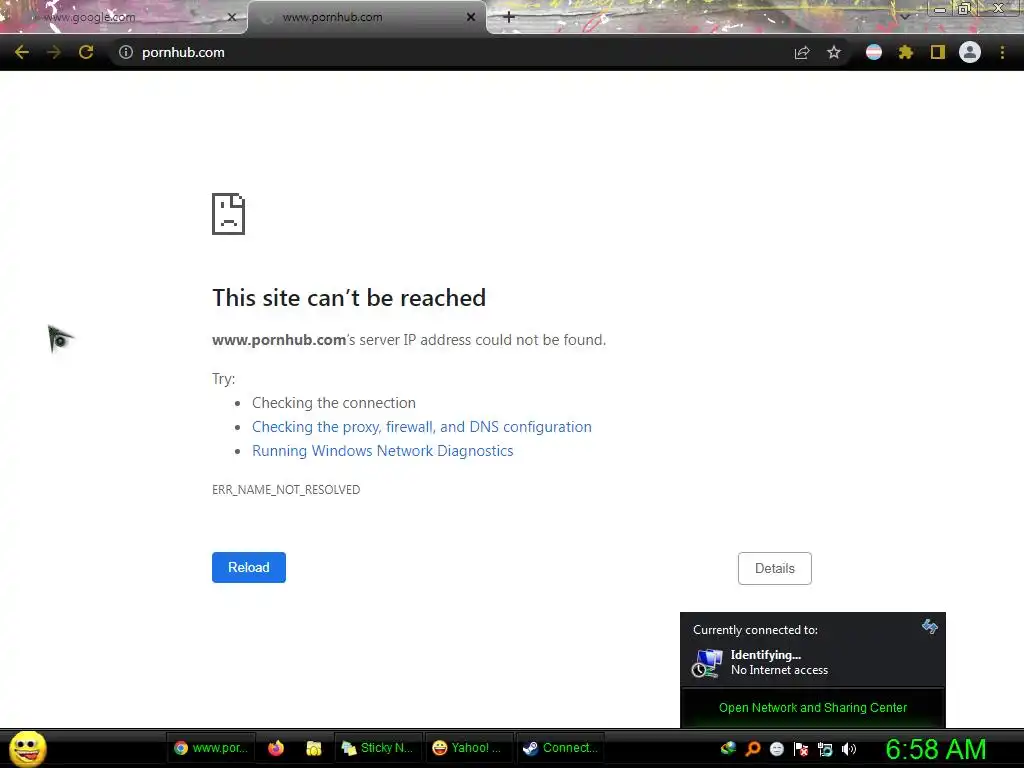Open Action Center flag tray icon

coord(801,748)
